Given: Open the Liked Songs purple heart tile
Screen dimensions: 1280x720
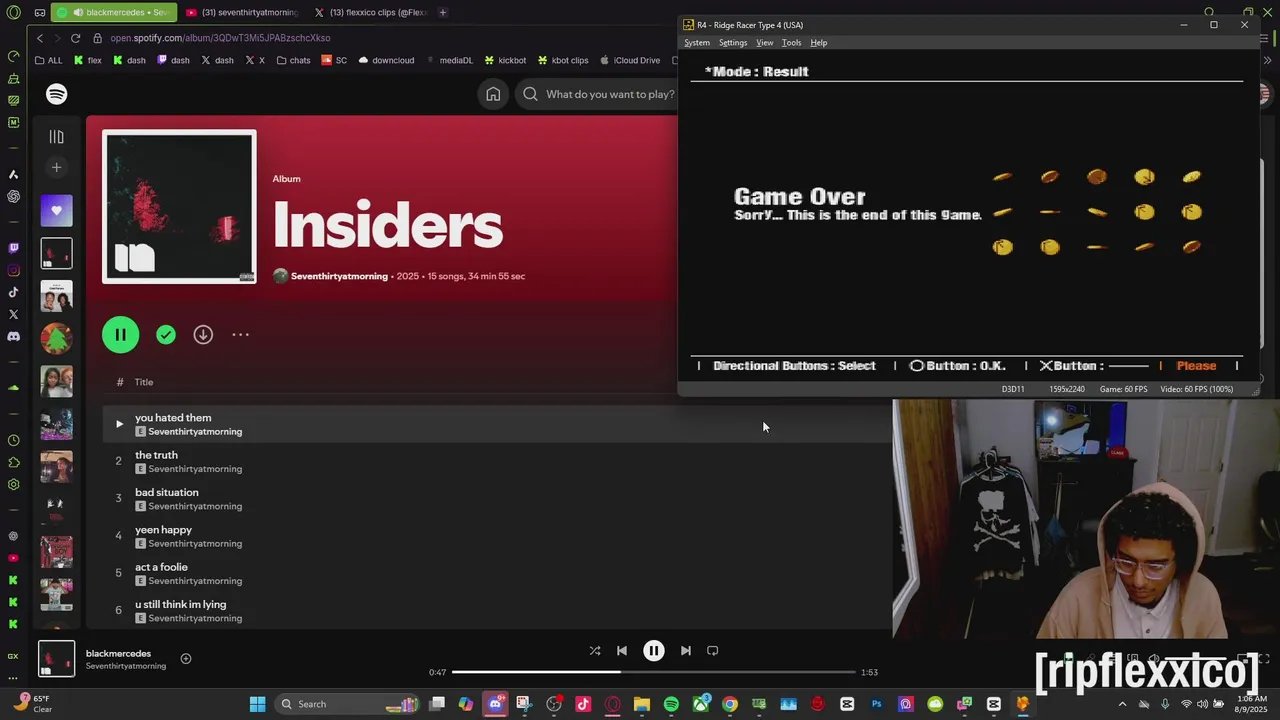Looking at the screenshot, I should (x=56, y=211).
